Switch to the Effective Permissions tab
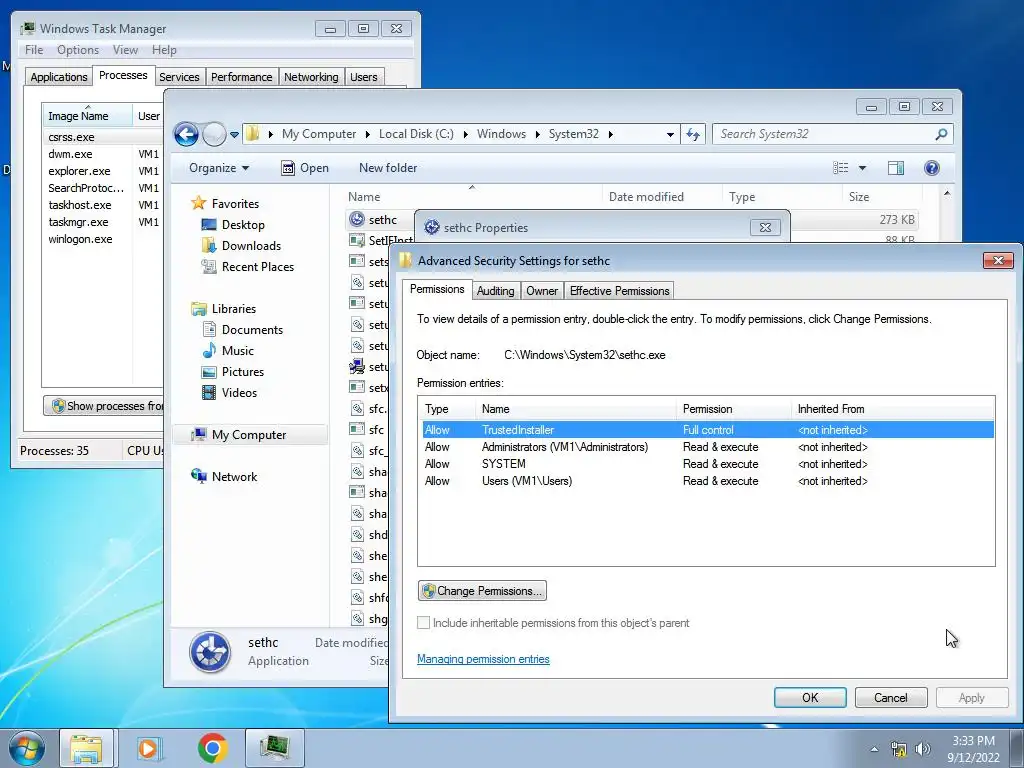This screenshot has height=768, width=1024. click(x=619, y=291)
